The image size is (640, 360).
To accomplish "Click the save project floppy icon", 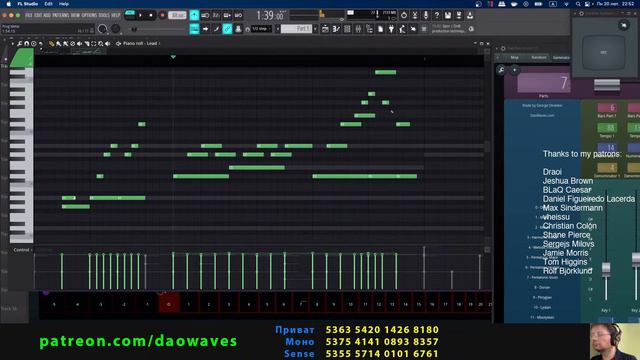I will [x=448, y=15].
